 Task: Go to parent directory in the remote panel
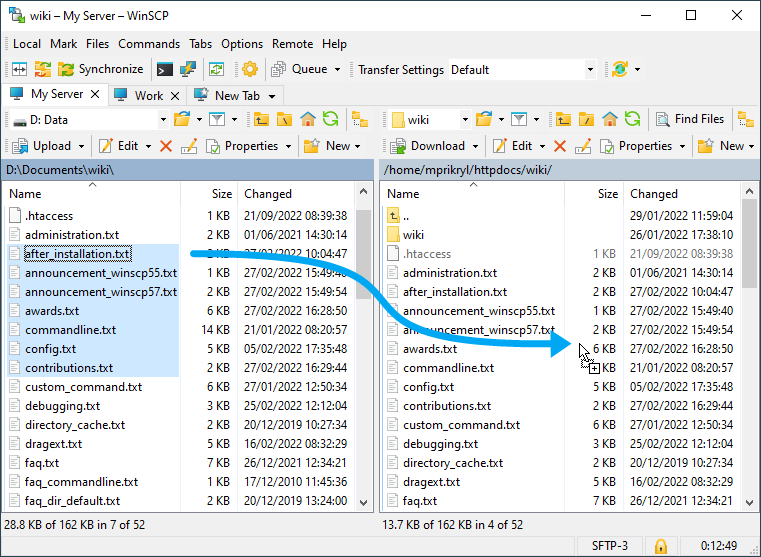[x=563, y=119]
